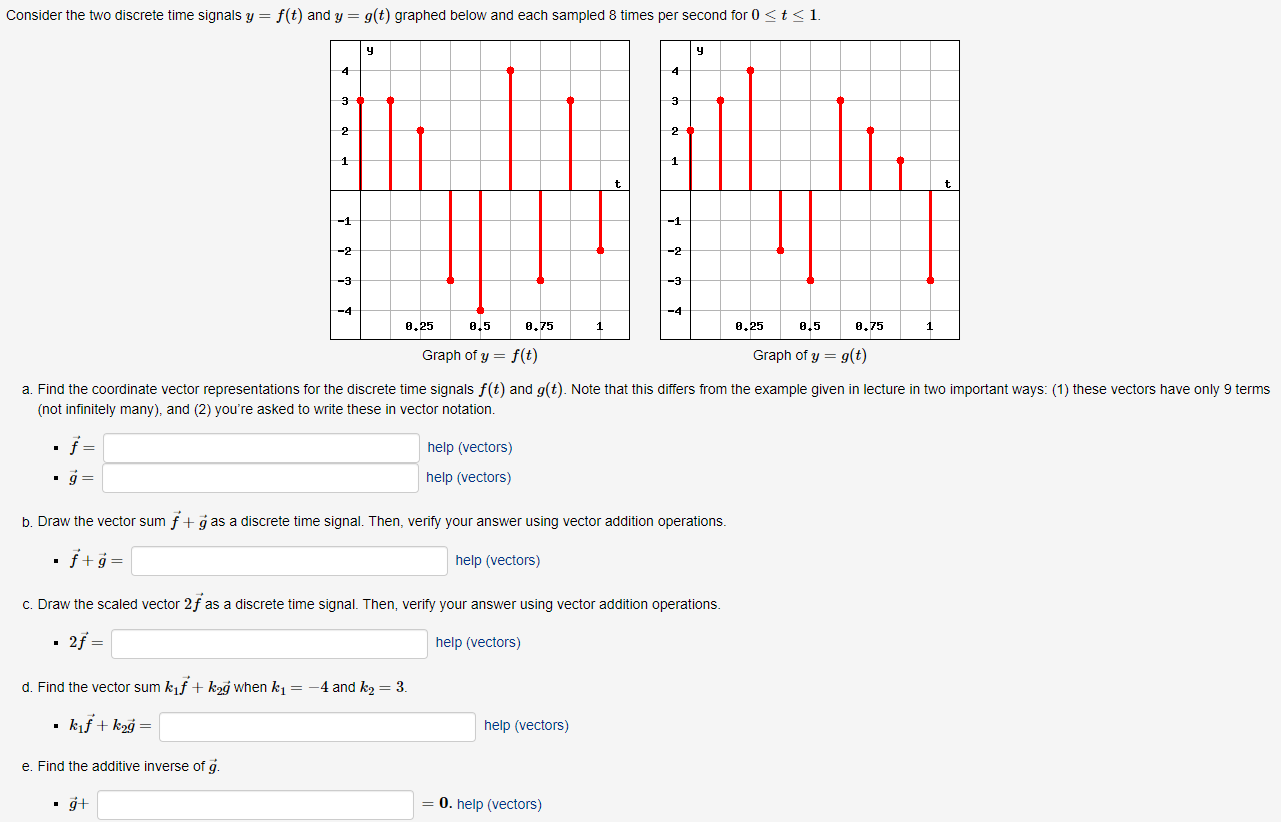This screenshot has width=1281, height=822.
Task: Click the answer field for vector f
Action: (x=261, y=447)
